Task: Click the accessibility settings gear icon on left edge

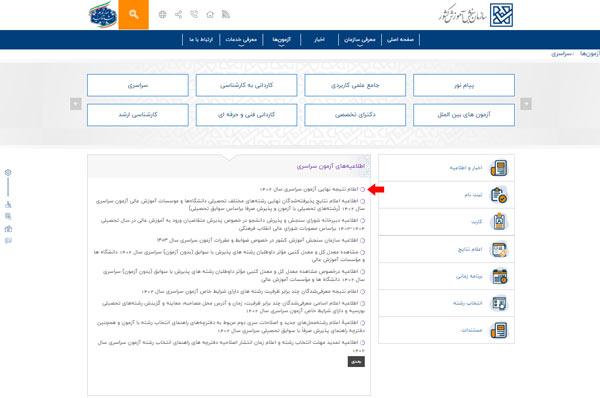Action: (8, 173)
